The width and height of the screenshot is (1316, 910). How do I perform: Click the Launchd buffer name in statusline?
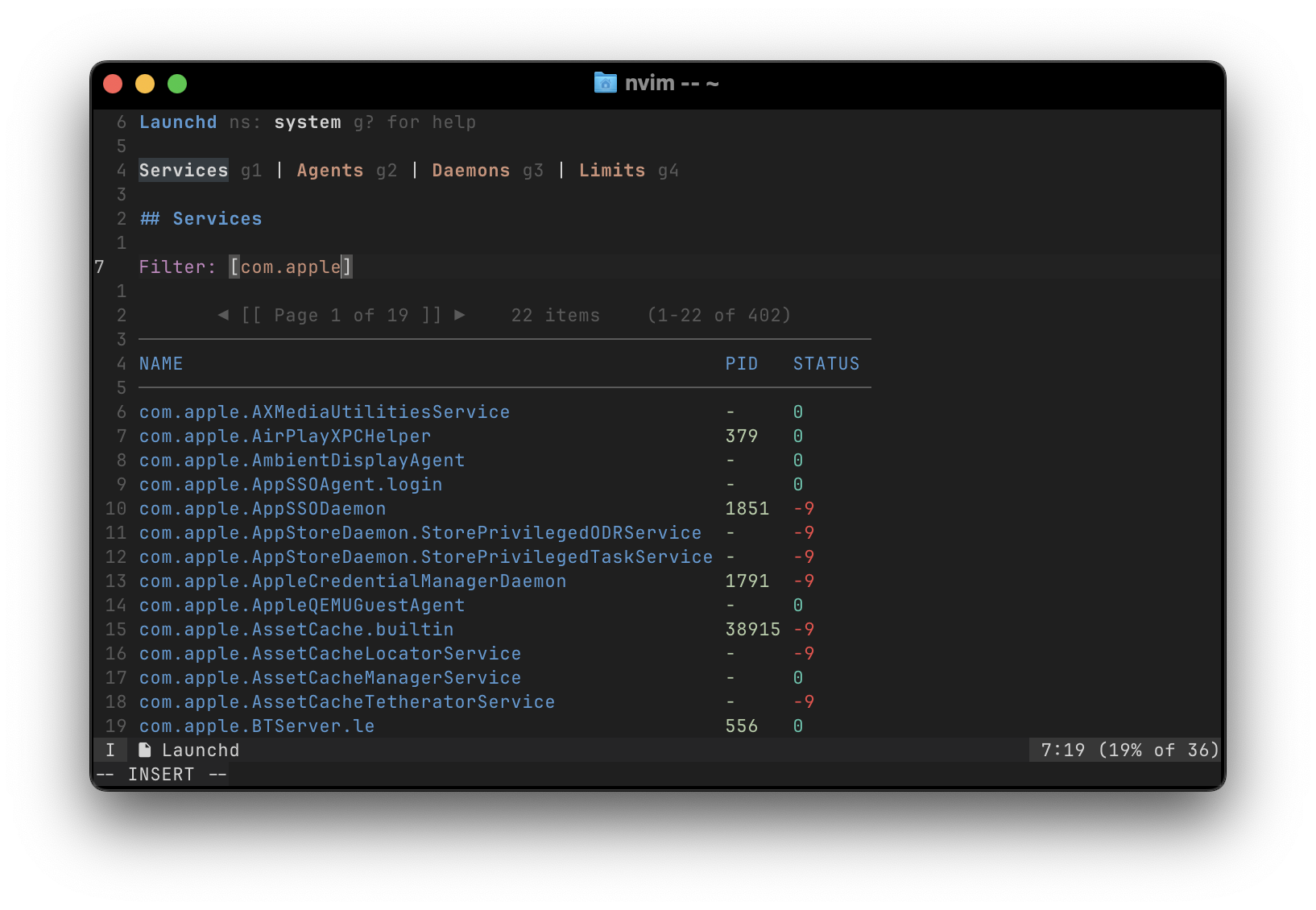(x=201, y=750)
